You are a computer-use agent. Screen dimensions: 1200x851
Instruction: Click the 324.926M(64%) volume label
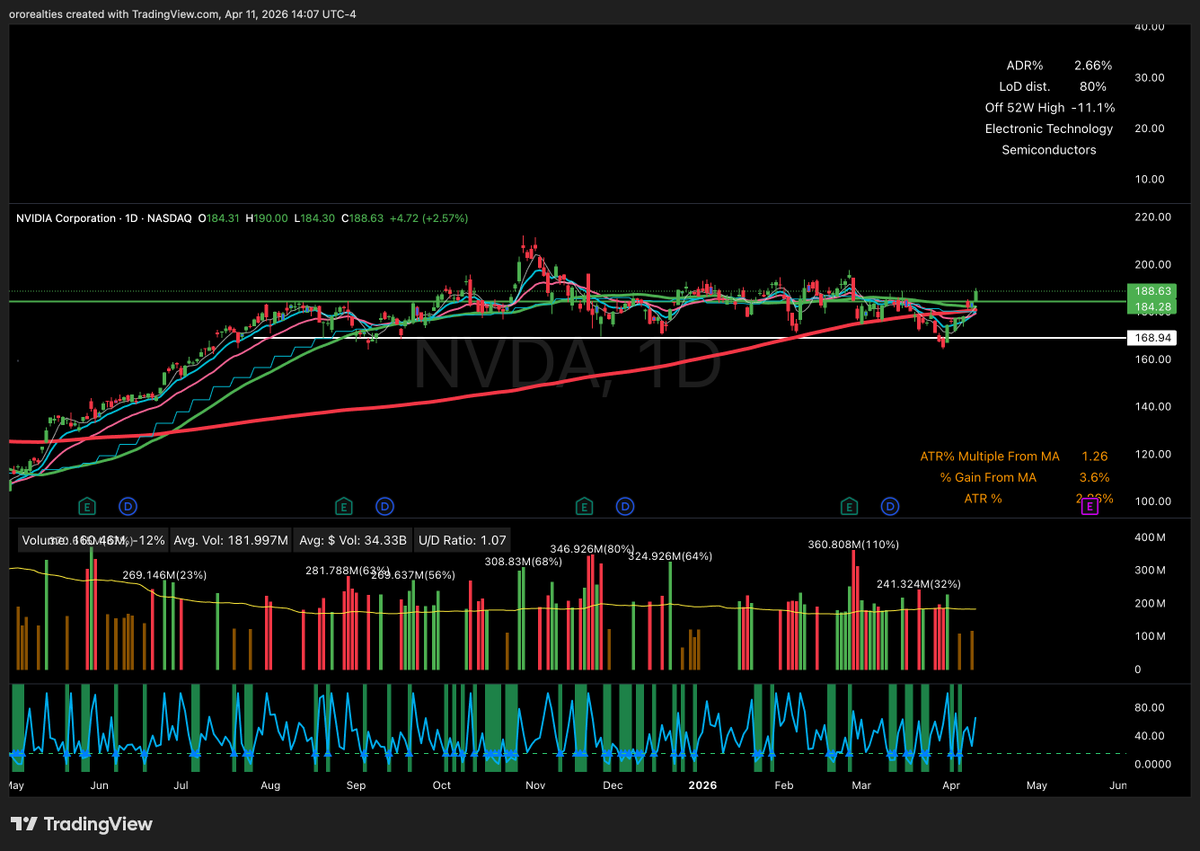pos(670,556)
